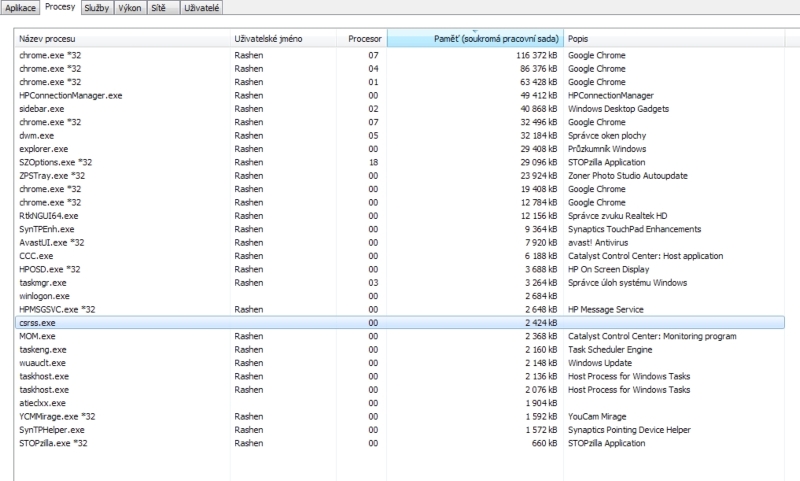Select the Uživatelé tab
This screenshot has width=800, height=481.
click(x=200, y=8)
